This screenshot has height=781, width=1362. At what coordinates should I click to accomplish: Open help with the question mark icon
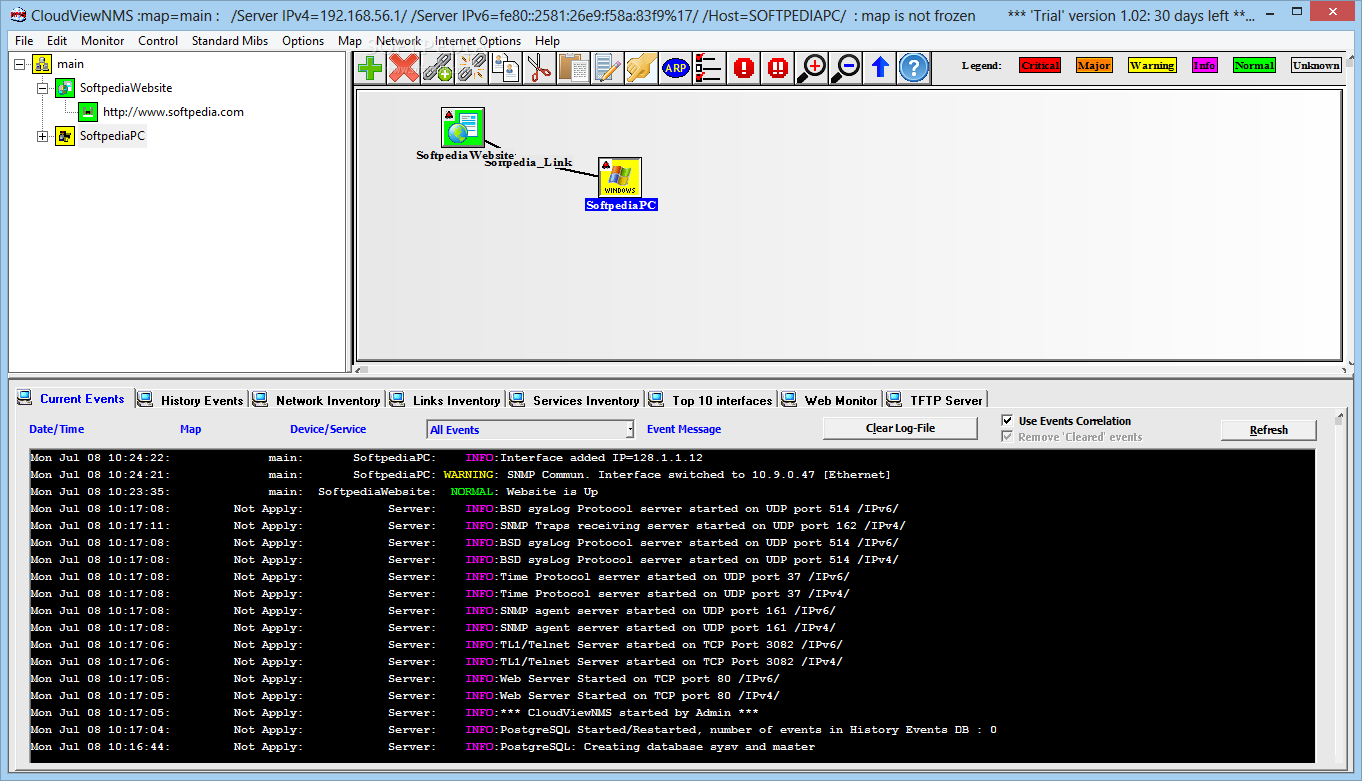pyautogui.click(x=913, y=67)
